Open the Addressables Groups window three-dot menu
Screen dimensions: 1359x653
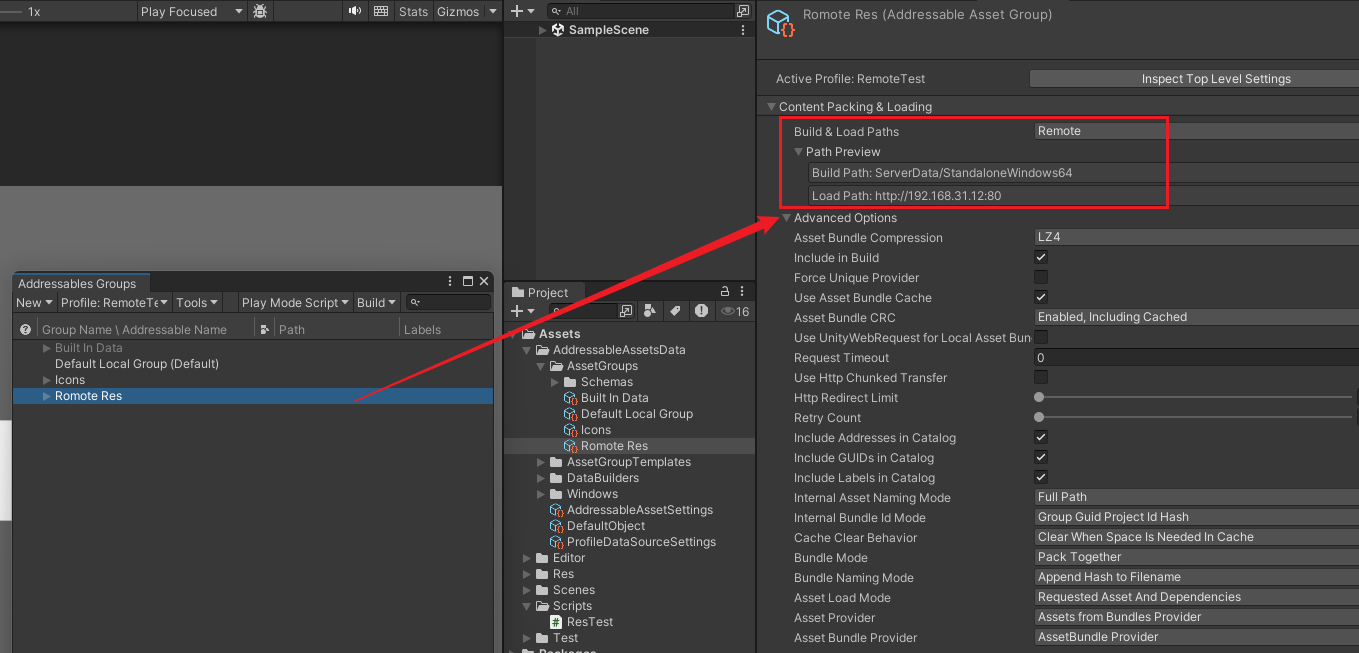(452, 283)
